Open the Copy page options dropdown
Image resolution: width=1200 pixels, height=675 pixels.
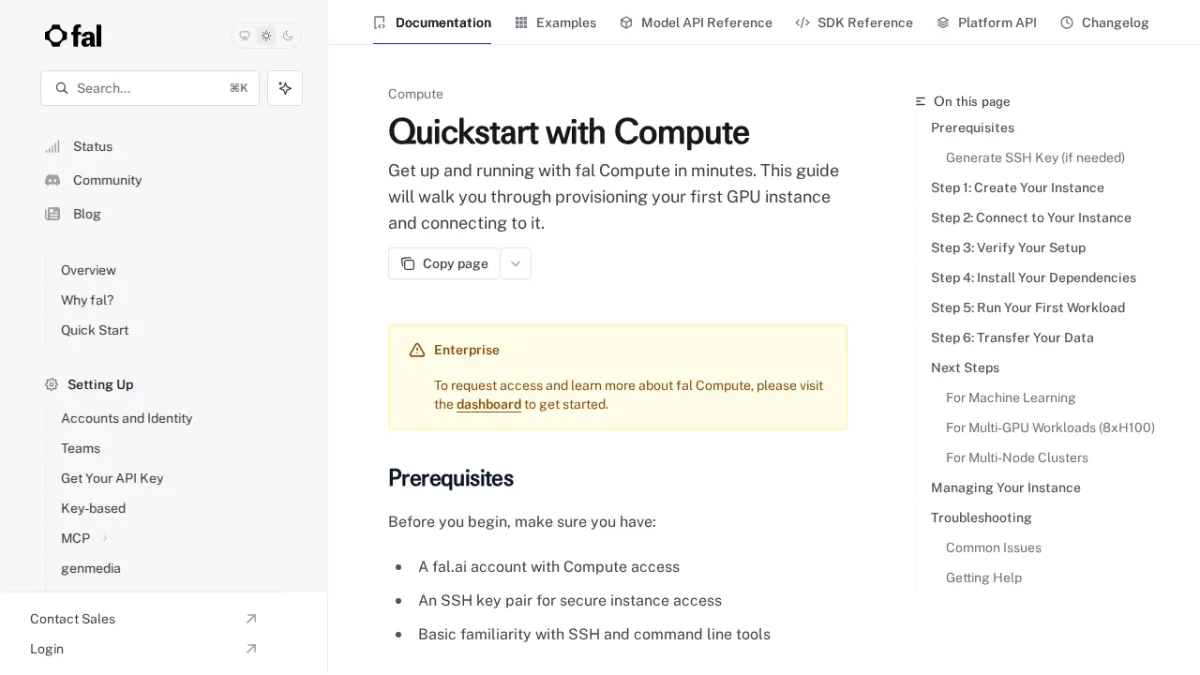coord(515,264)
